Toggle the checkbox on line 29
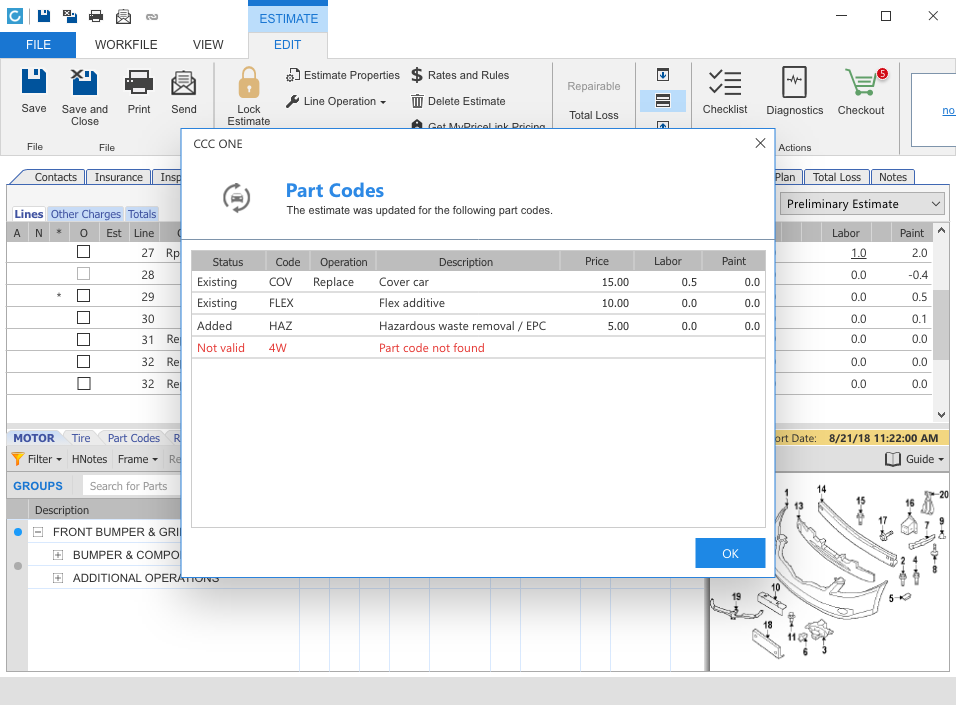This screenshot has width=956, height=705. [x=84, y=296]
